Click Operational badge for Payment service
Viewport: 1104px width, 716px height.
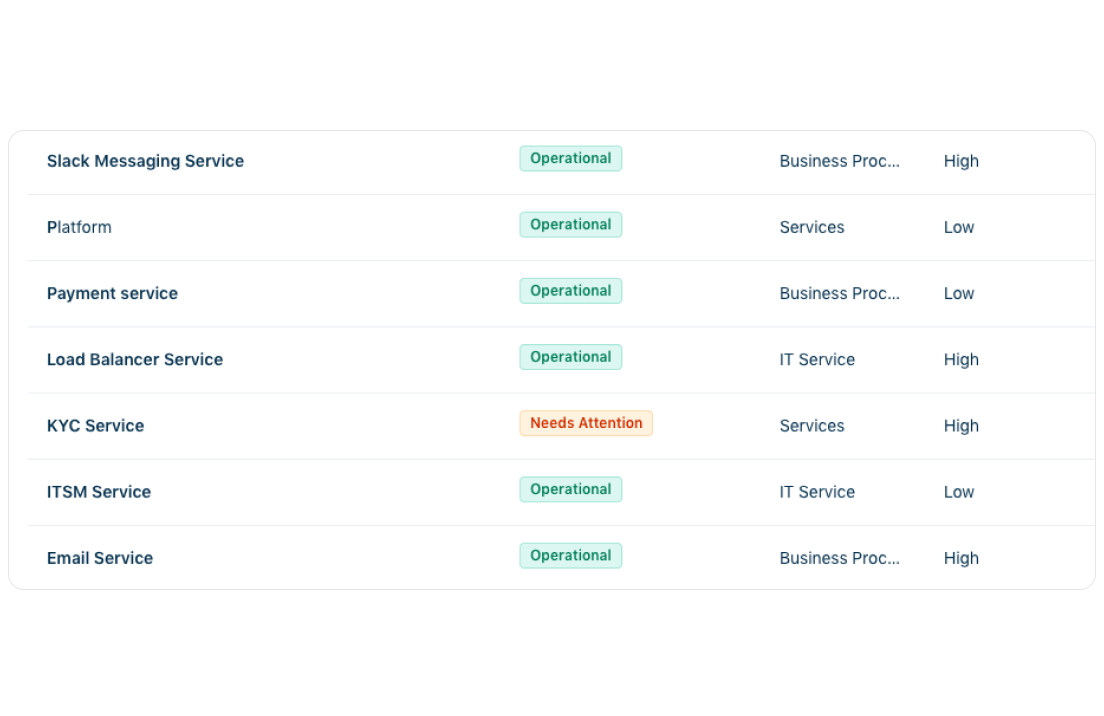click(570, 290)
